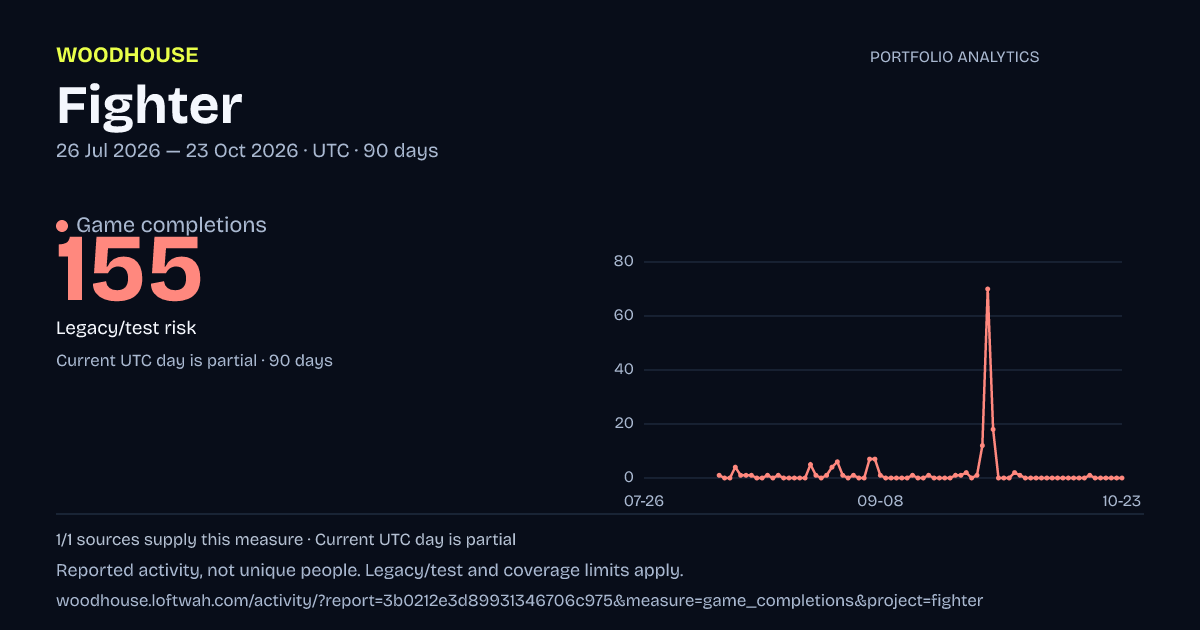Click the y-axis label 60

tap(624, 316)
